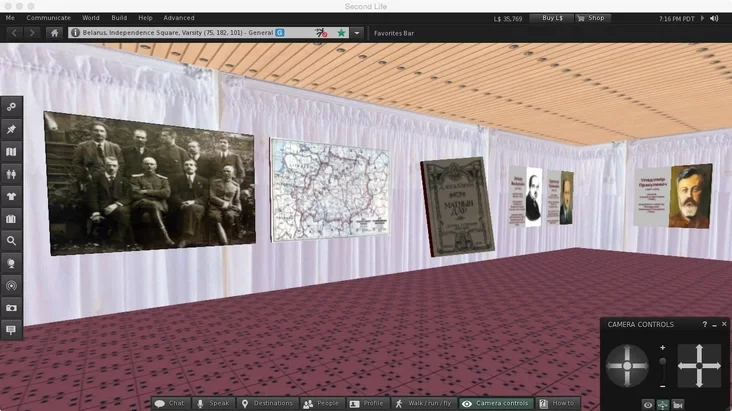Click the Shop button
Screen dimensions: 732x411
pos(592,18)
